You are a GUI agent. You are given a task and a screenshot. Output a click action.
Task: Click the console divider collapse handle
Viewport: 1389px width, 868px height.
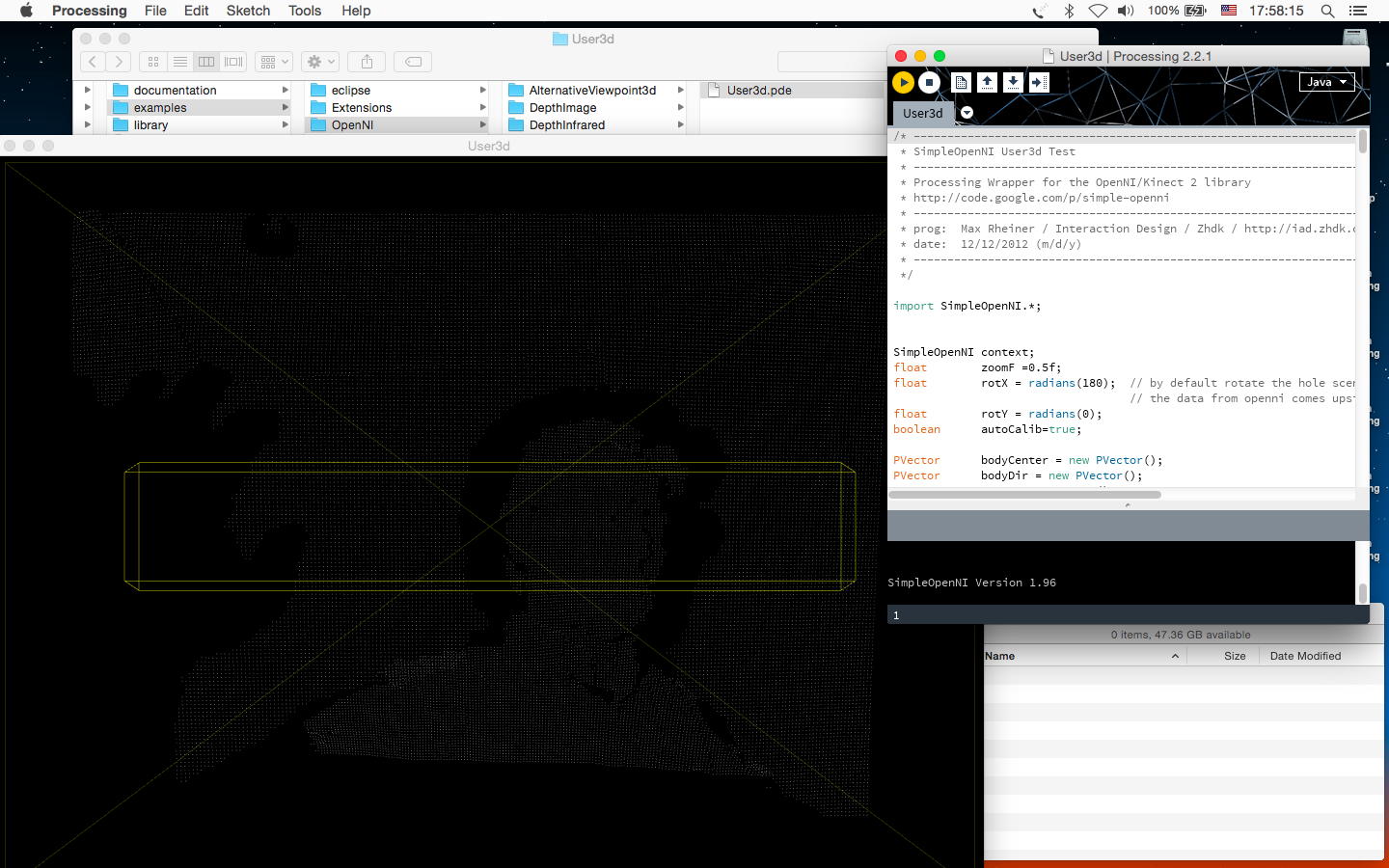[1128, 505]
